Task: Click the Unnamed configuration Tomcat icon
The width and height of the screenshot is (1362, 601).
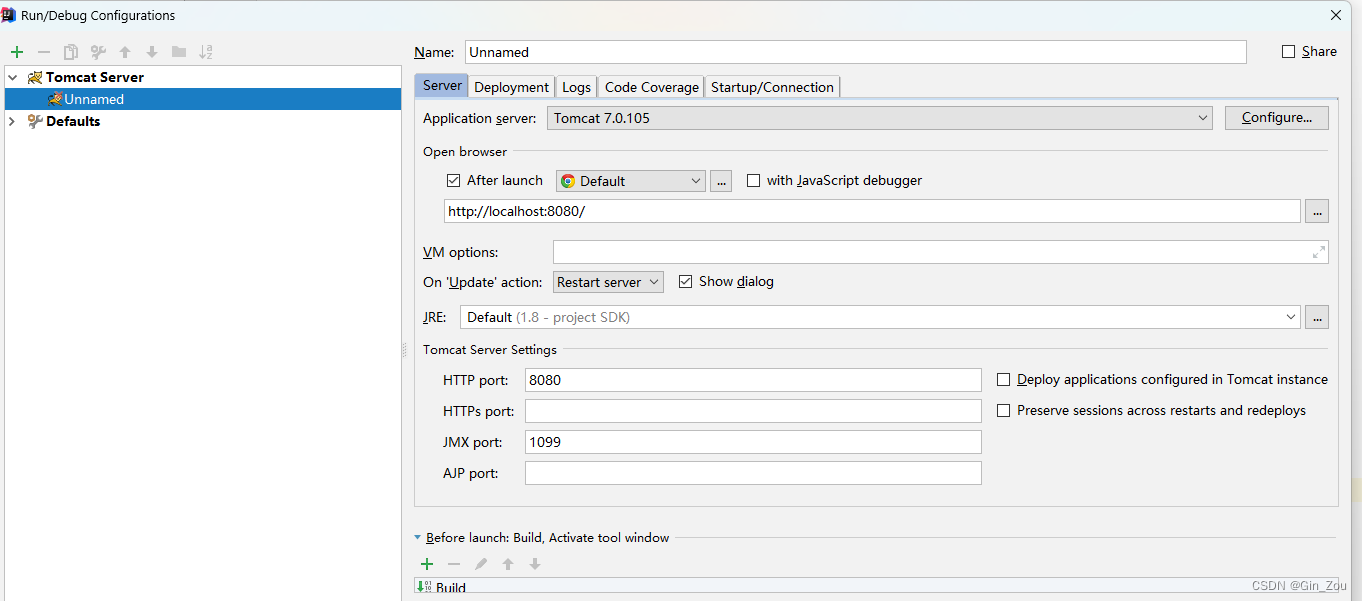Action: (55, 99)
